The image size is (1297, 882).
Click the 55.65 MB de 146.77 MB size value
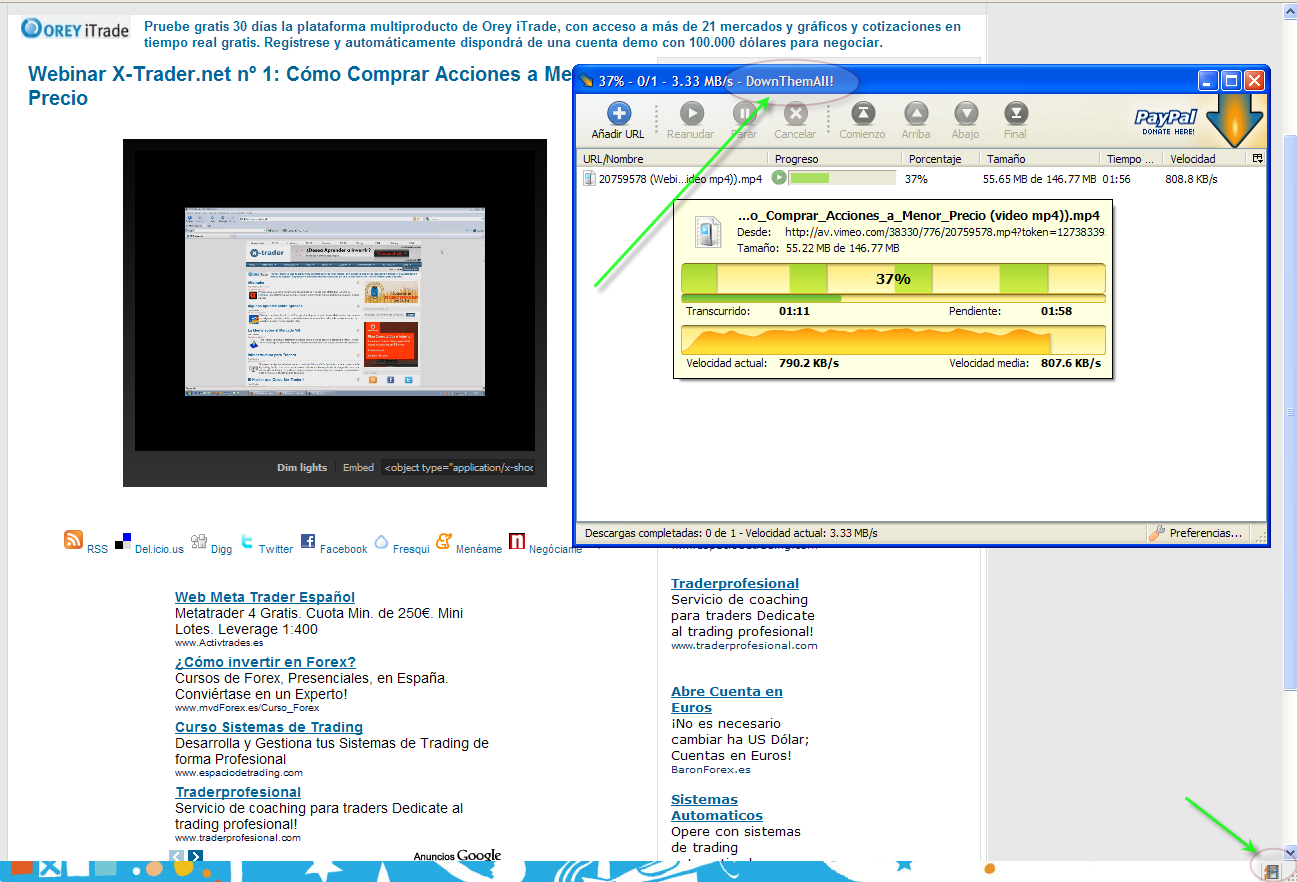(1041, 179)
